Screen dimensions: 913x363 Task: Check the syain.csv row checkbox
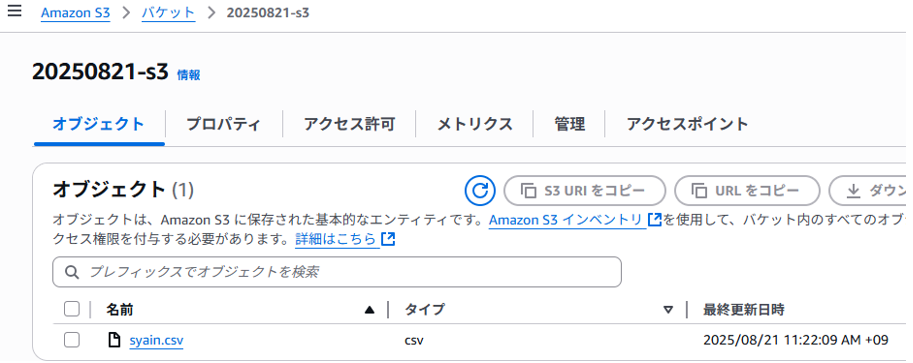72,340
